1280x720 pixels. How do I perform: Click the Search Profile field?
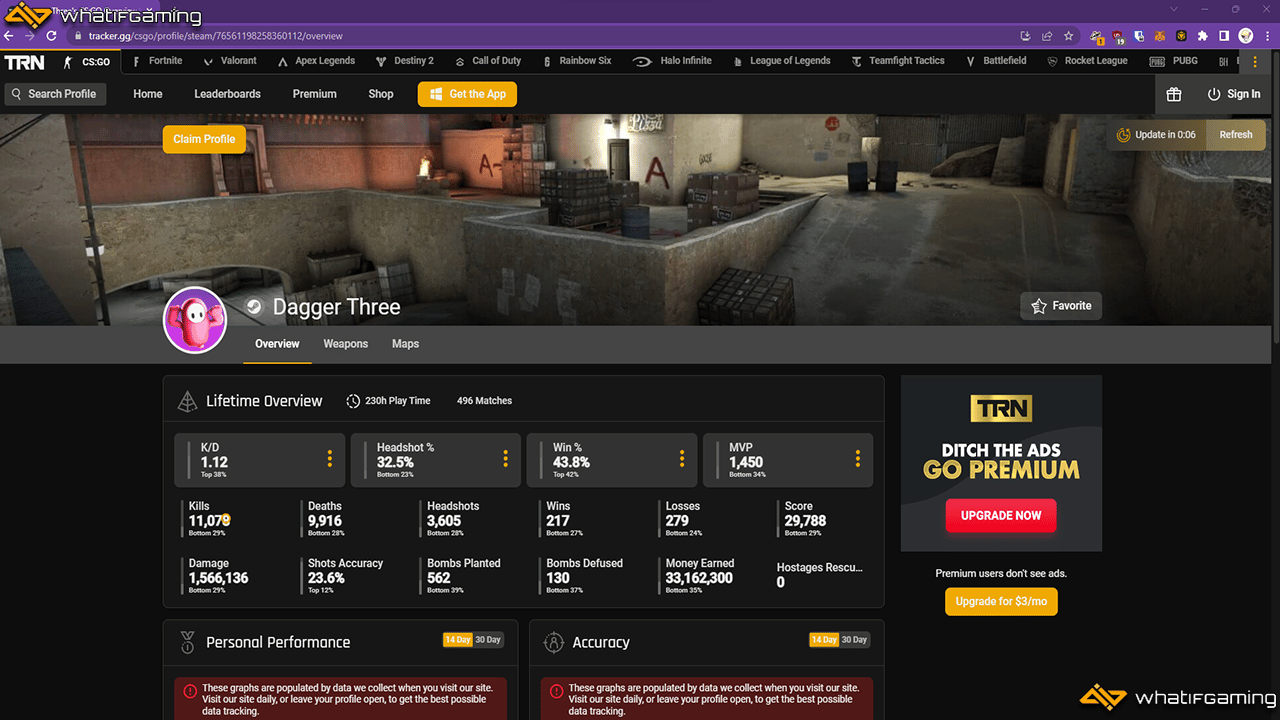pyautogui.click(x=55, y=94)
